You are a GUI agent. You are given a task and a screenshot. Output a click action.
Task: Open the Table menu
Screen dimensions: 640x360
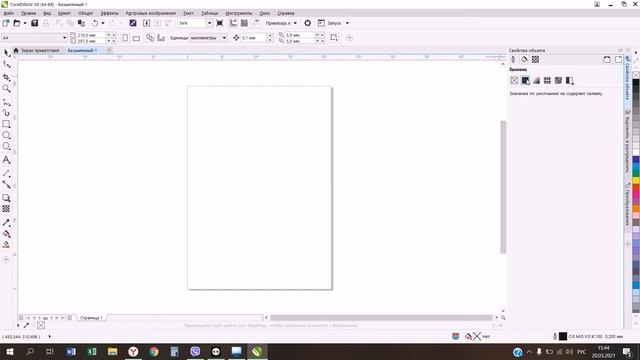209,13
